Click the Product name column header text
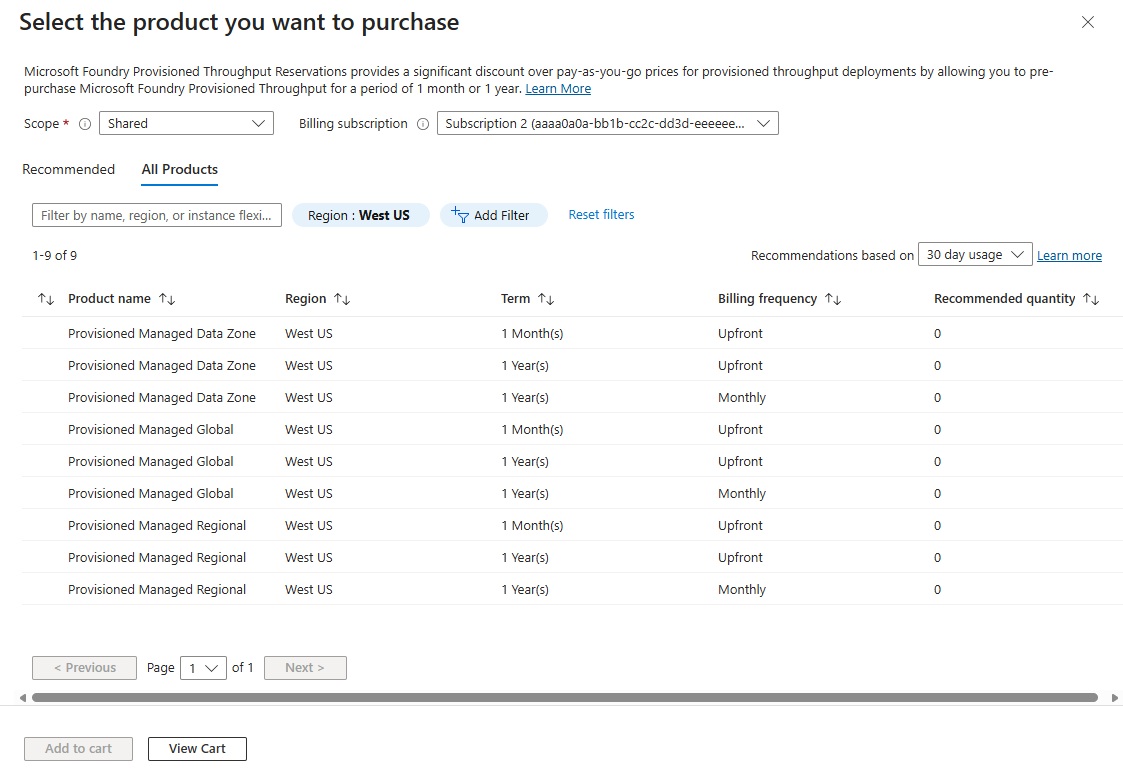The image size is (1123, 770). click(109, 299)
